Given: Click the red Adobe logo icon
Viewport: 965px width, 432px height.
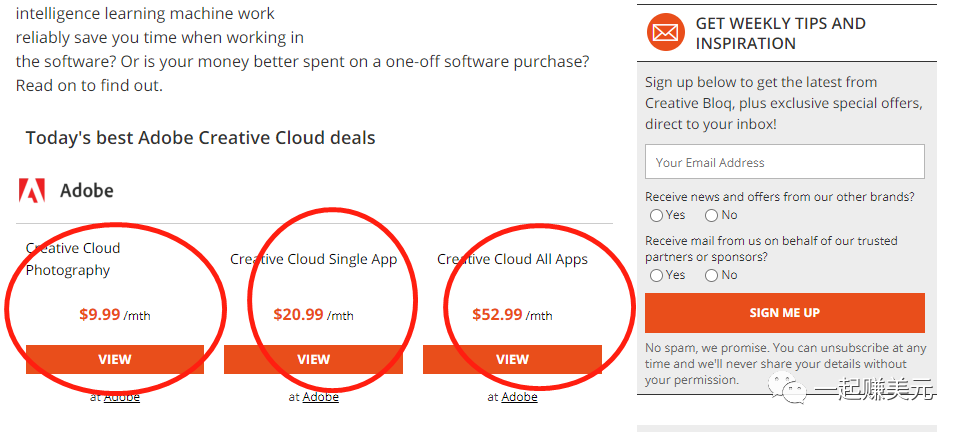Looking at the screenshot, I should tap(32, 190).
